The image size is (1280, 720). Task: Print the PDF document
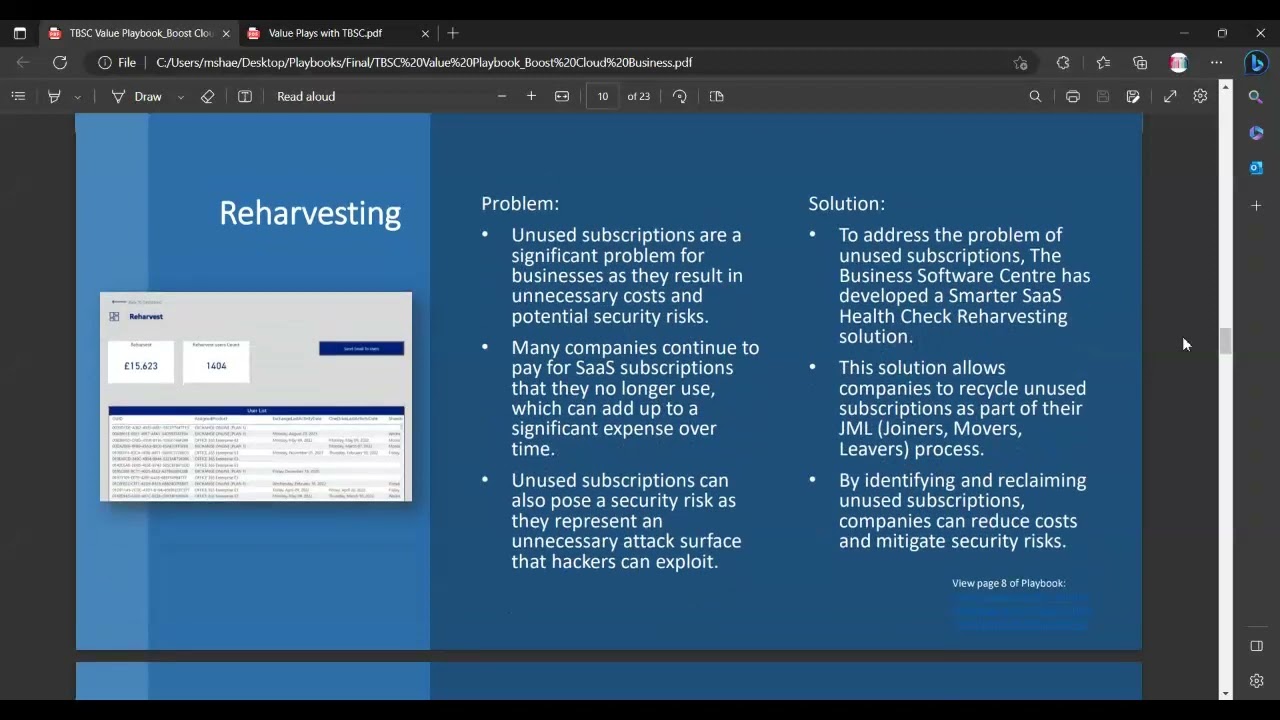point(1072,96)
